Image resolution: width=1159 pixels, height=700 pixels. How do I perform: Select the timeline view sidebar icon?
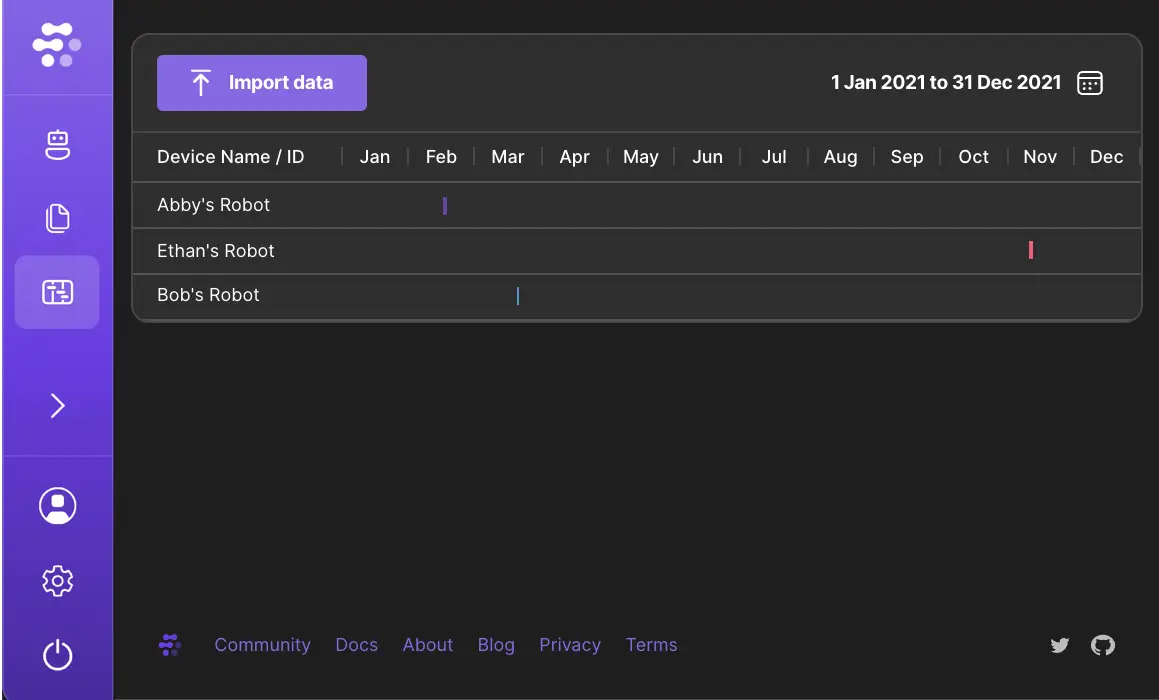[57, 292]
